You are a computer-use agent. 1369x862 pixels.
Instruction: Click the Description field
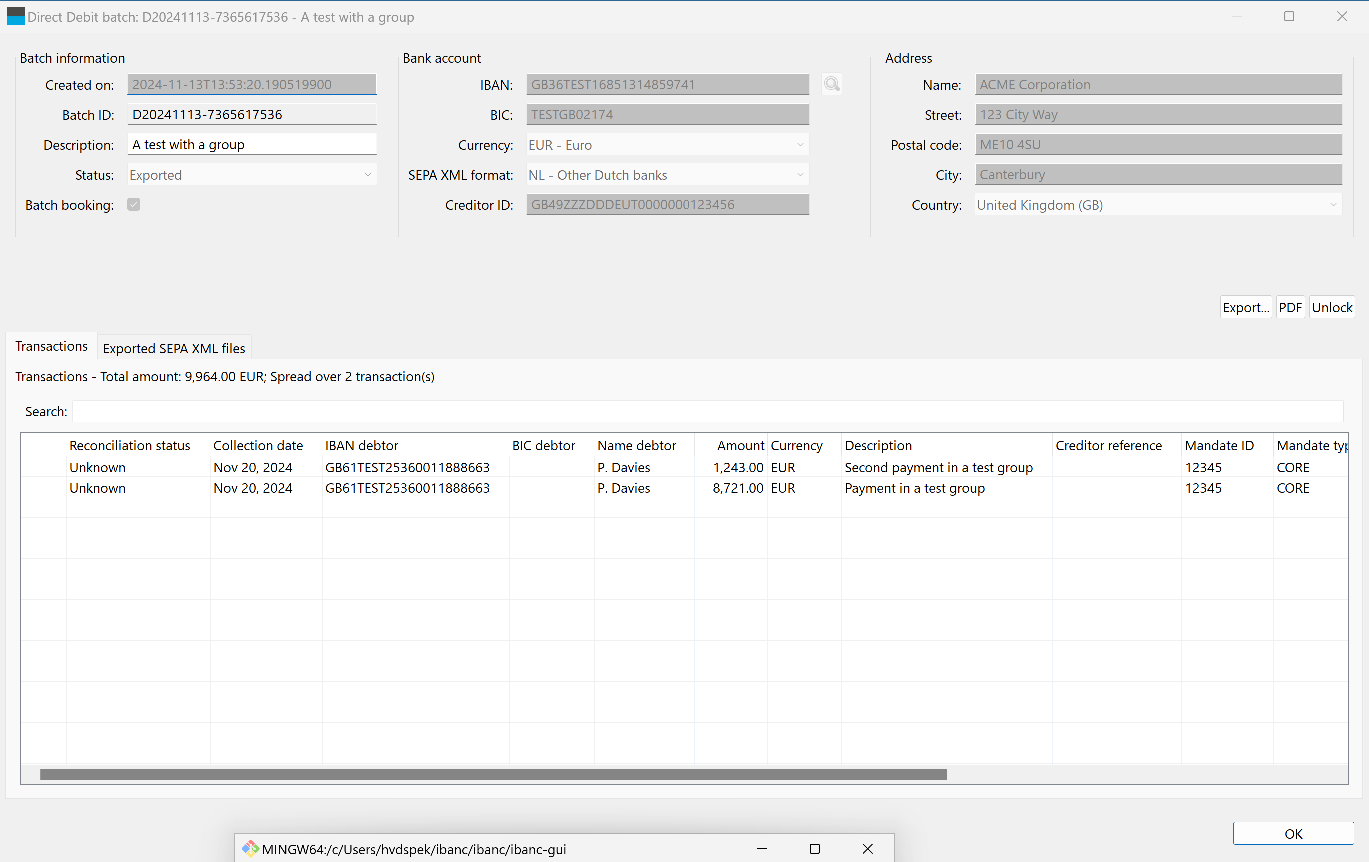pos(252,144)
